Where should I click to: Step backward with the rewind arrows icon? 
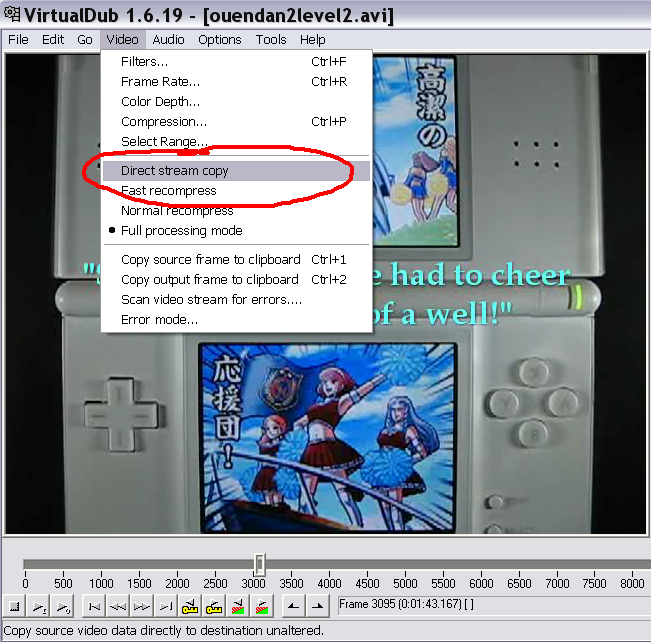(118, 606)
